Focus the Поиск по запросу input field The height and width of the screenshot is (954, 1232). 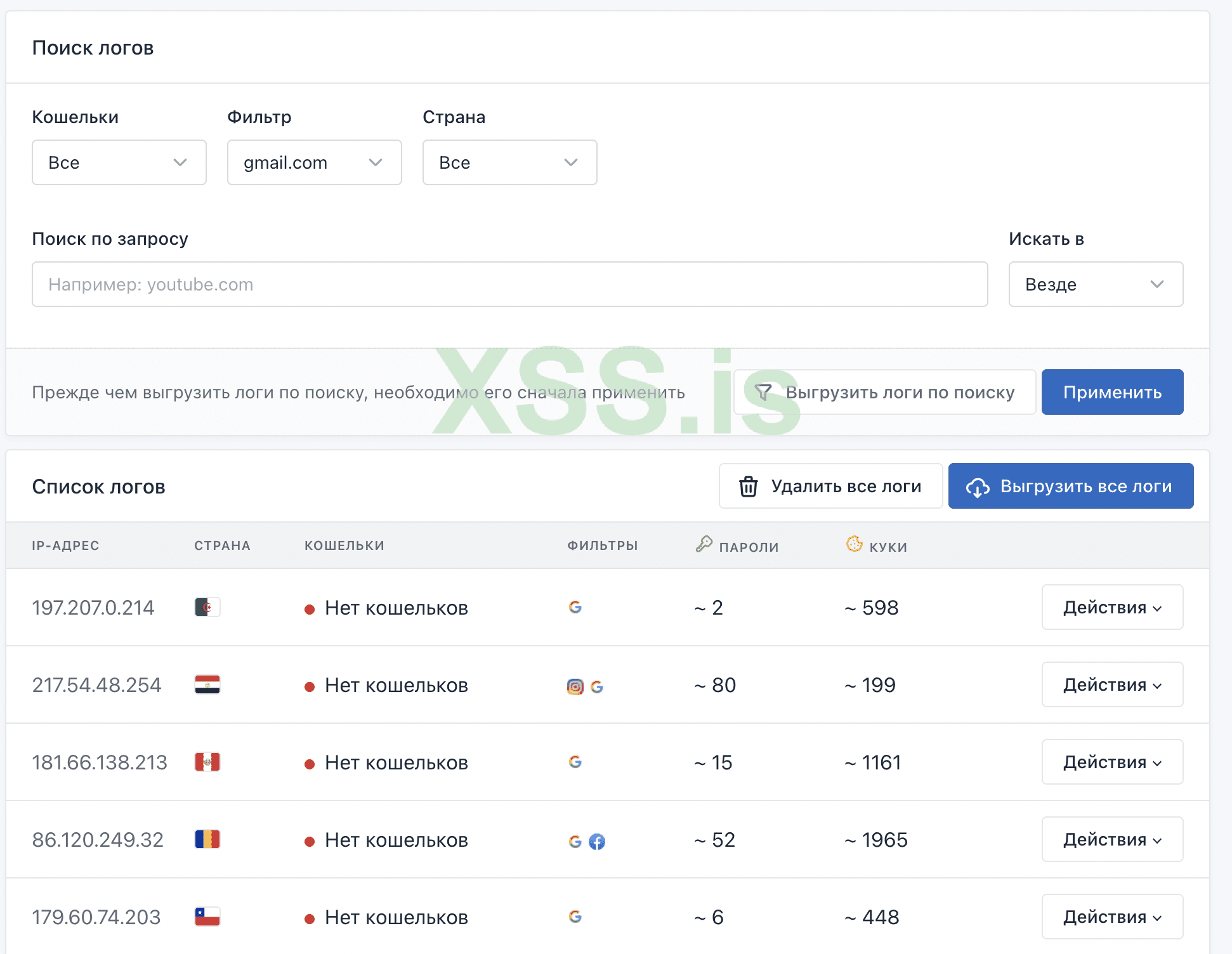tap(509, 284)
